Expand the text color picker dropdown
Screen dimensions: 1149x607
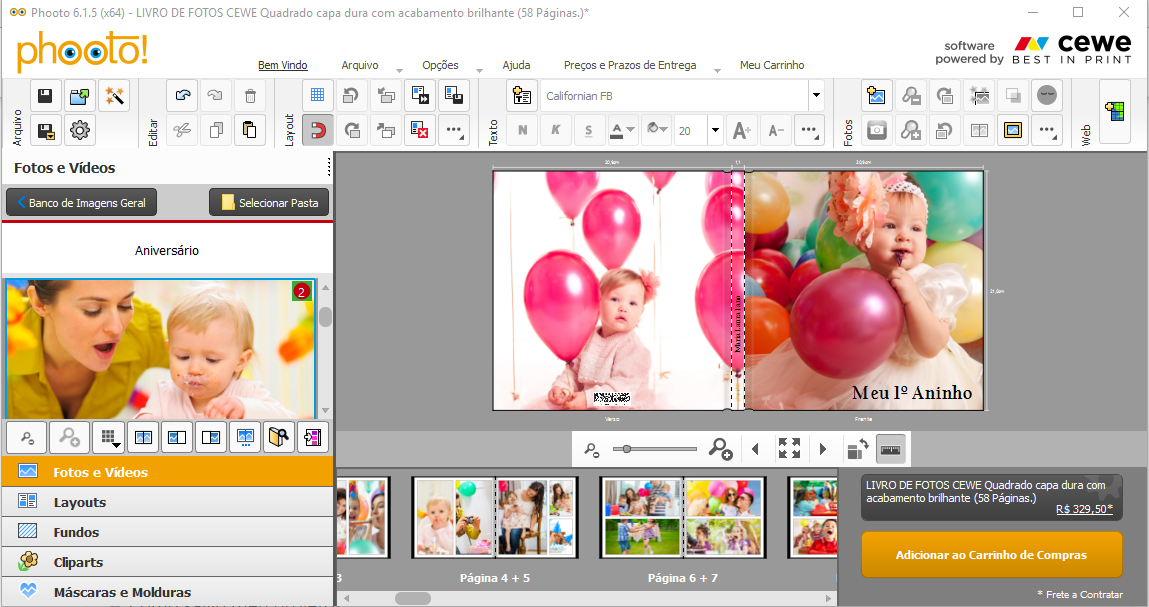[632, 130]
